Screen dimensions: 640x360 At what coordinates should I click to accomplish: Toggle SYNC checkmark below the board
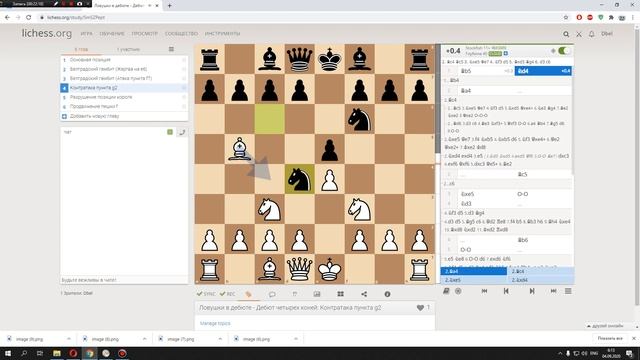206,294
